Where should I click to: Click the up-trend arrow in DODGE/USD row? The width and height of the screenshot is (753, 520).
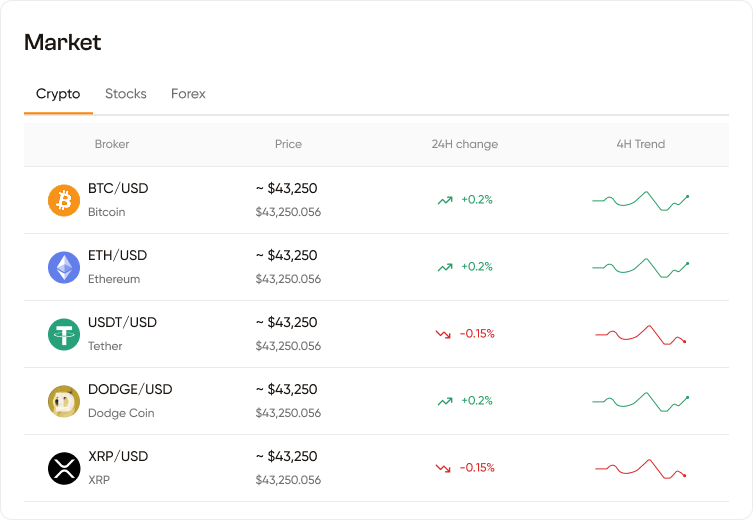point(445,401)
